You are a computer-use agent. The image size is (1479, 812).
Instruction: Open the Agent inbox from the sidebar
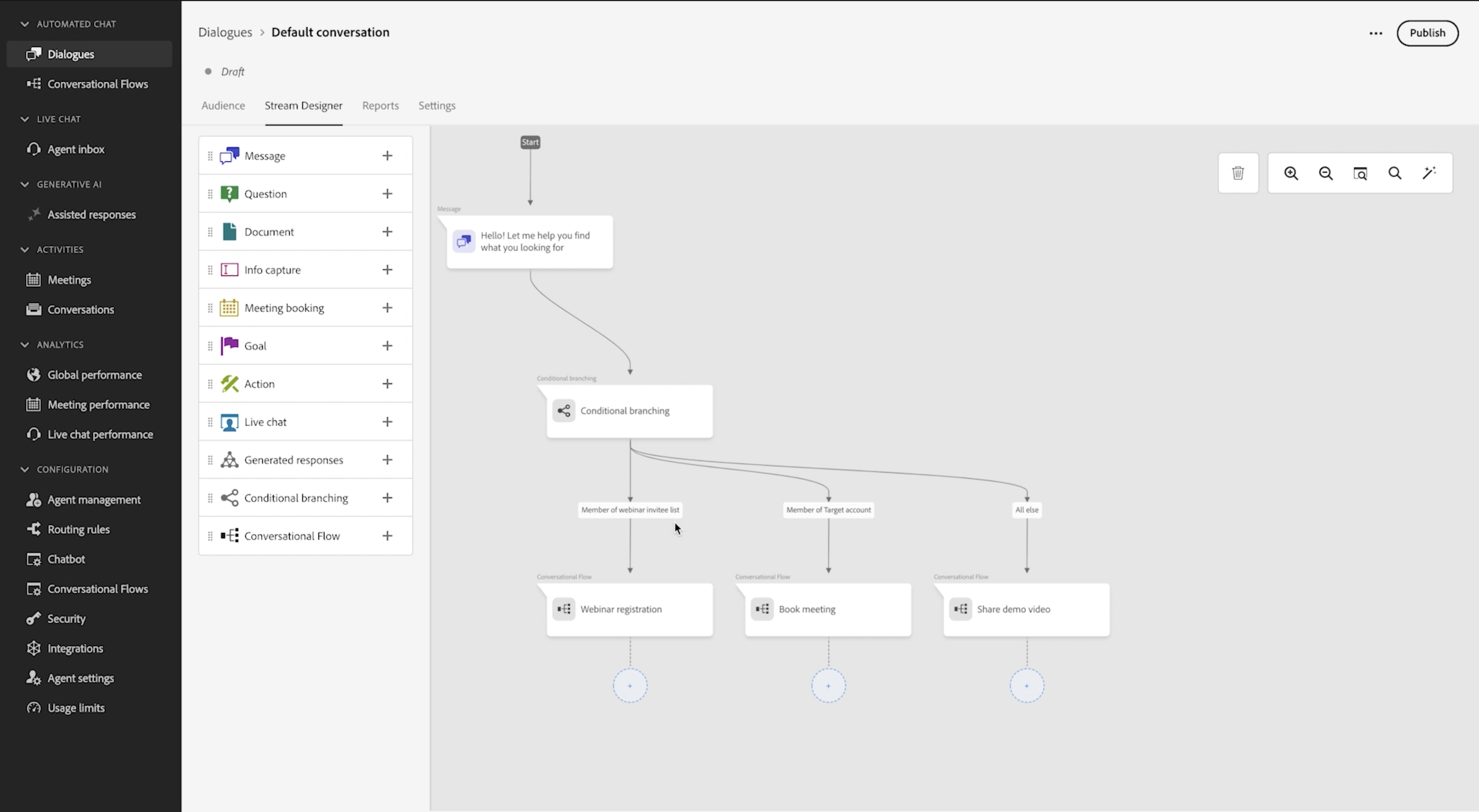[x=76, y=149]
